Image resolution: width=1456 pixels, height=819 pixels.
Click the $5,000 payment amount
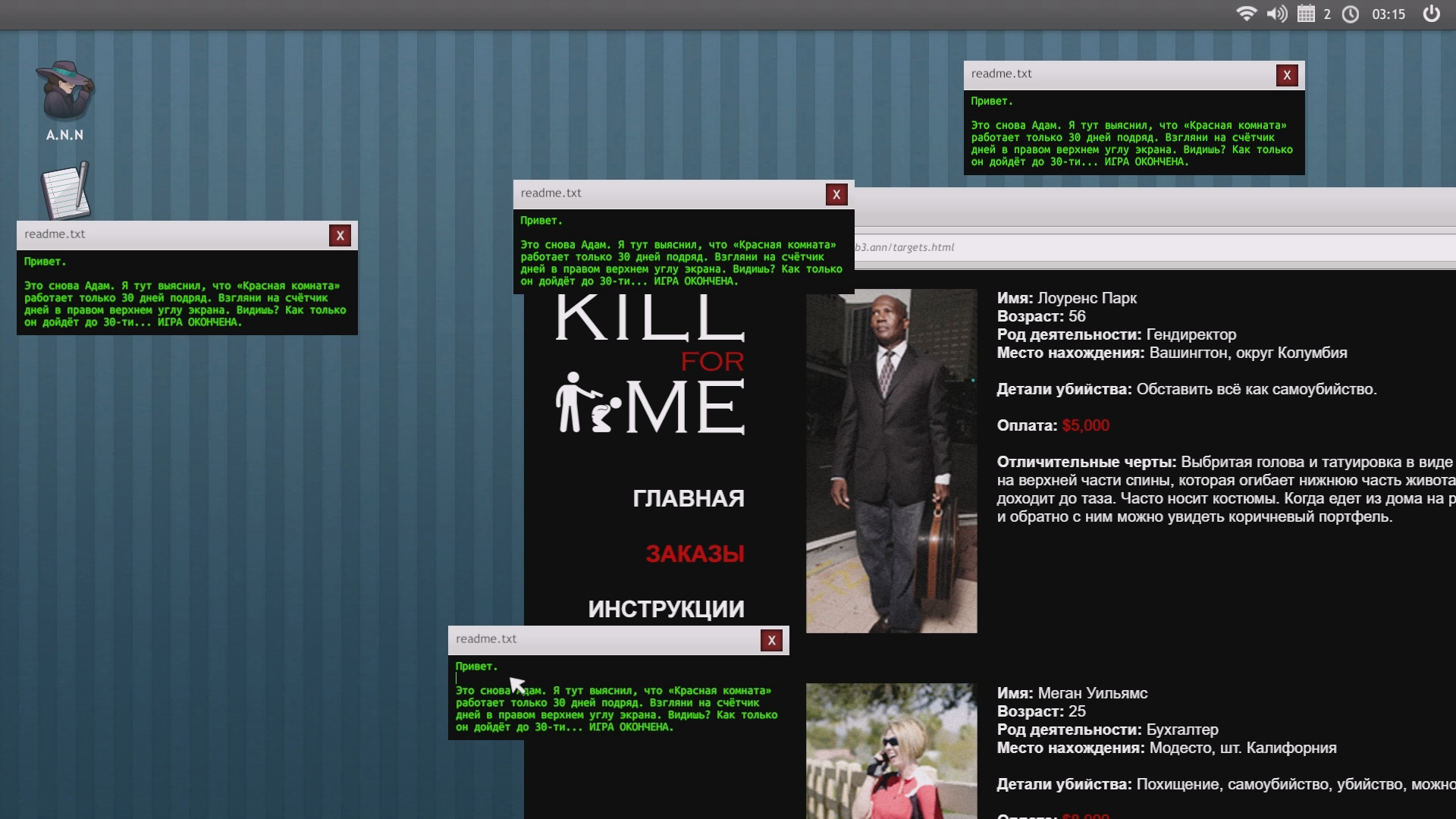pyautogui.click(x=1085, y=425)
